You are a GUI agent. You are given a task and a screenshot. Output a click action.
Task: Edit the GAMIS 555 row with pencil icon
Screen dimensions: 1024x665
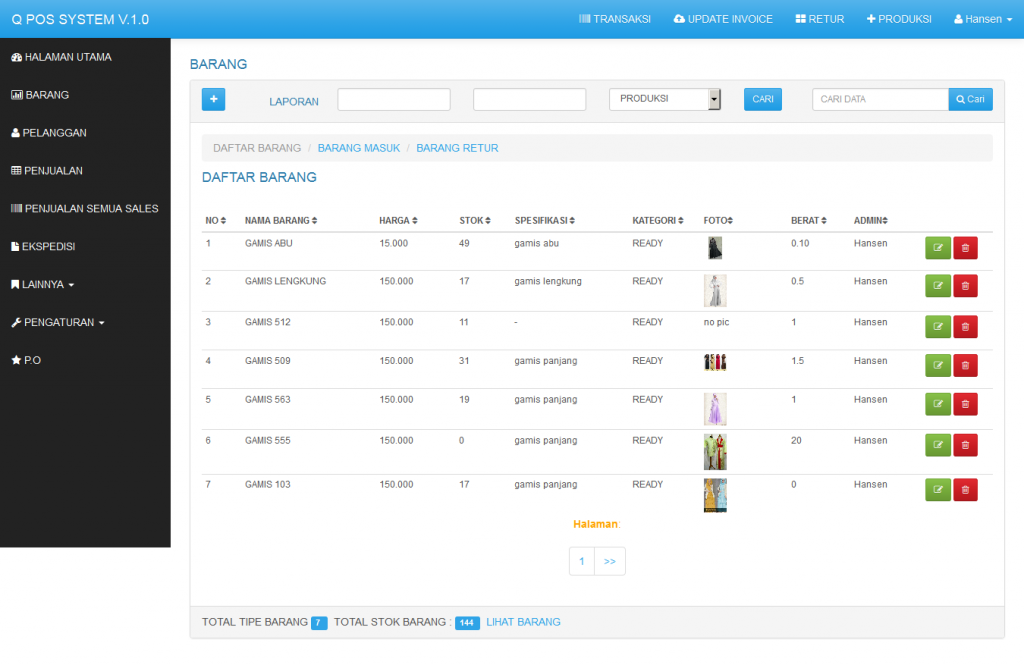click(x=938, y=445)
